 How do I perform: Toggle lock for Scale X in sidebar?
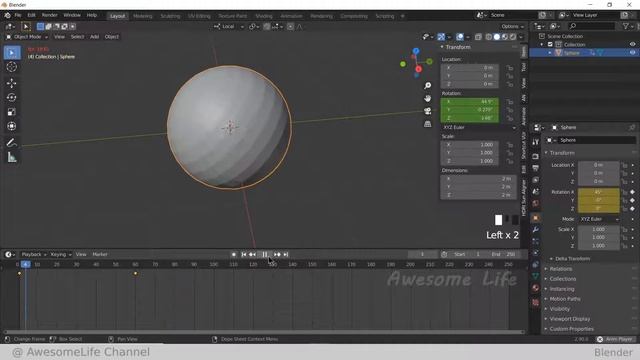(509, 145)
